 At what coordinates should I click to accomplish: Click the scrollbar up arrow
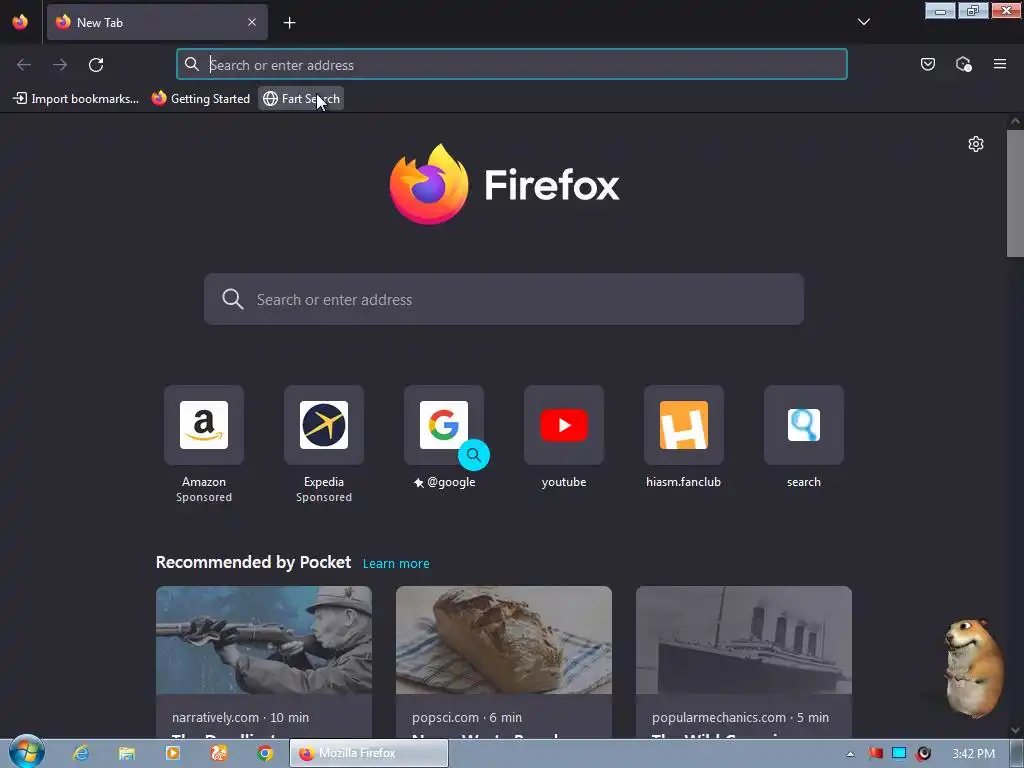tap(1015, 121)
